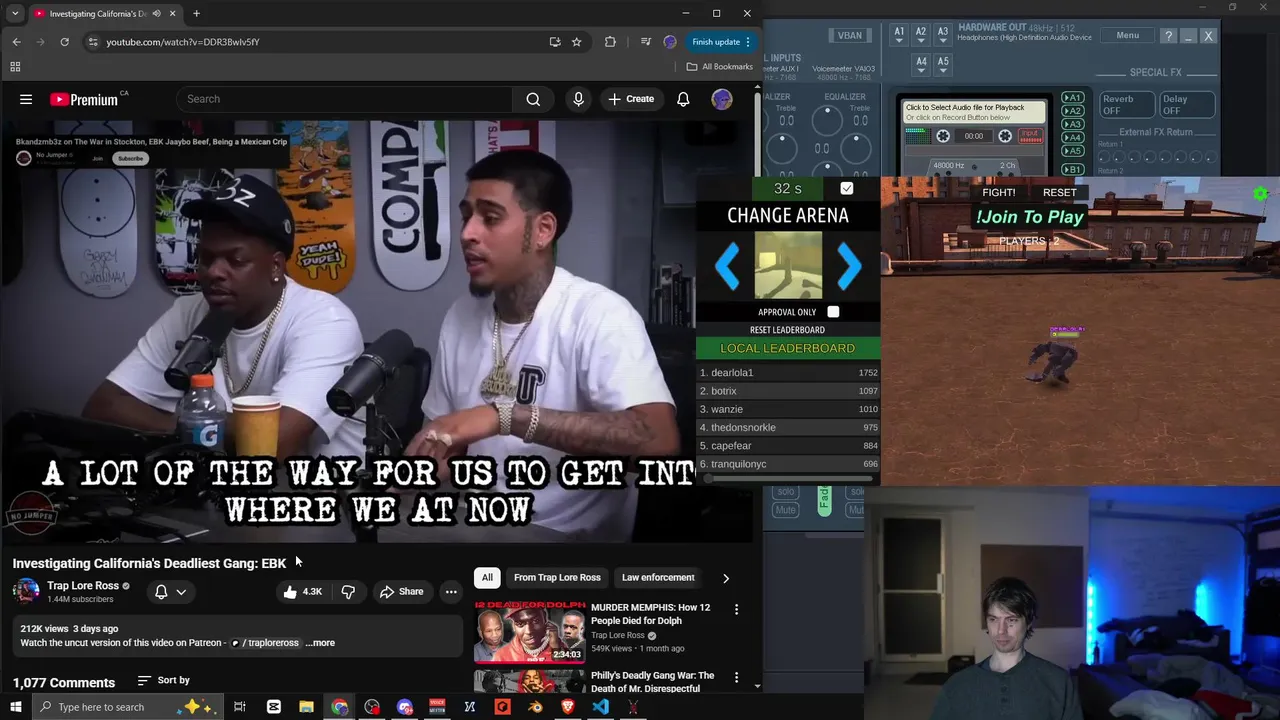Go back in Chrome browser
Screen dimensions: 1280x720
point(16,42)
